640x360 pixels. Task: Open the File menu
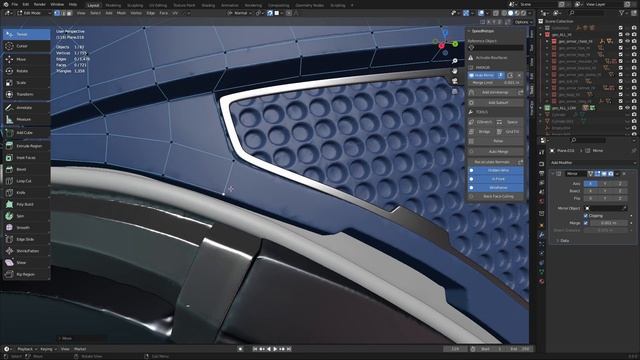(x=15, y=4)
